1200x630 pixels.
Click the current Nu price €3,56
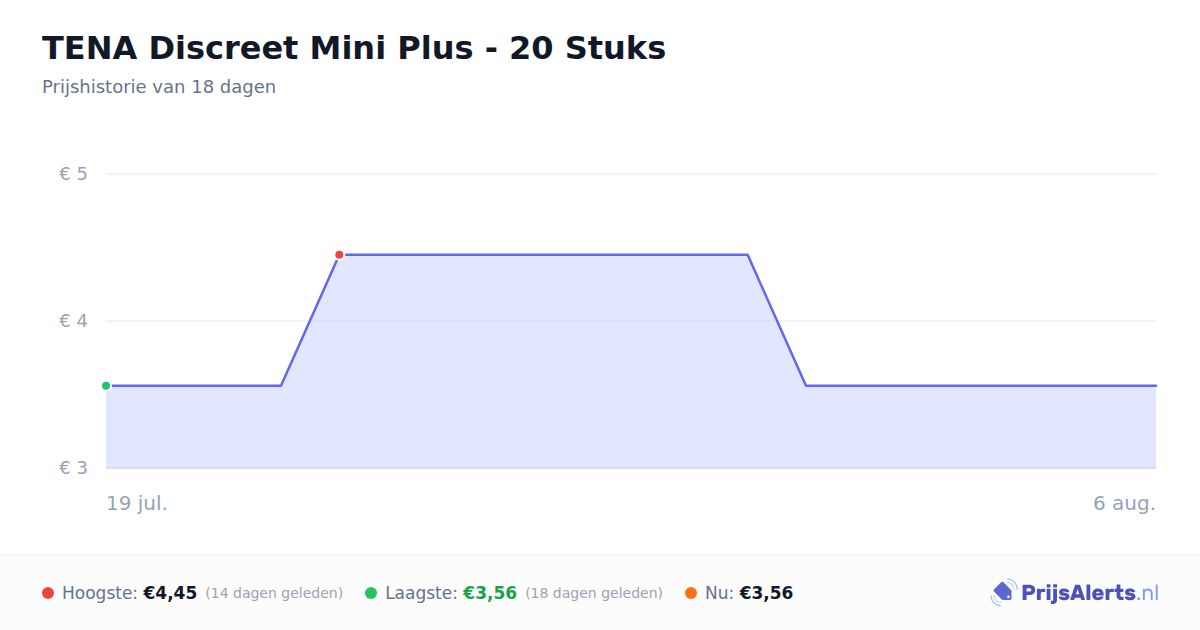[766, 593]
